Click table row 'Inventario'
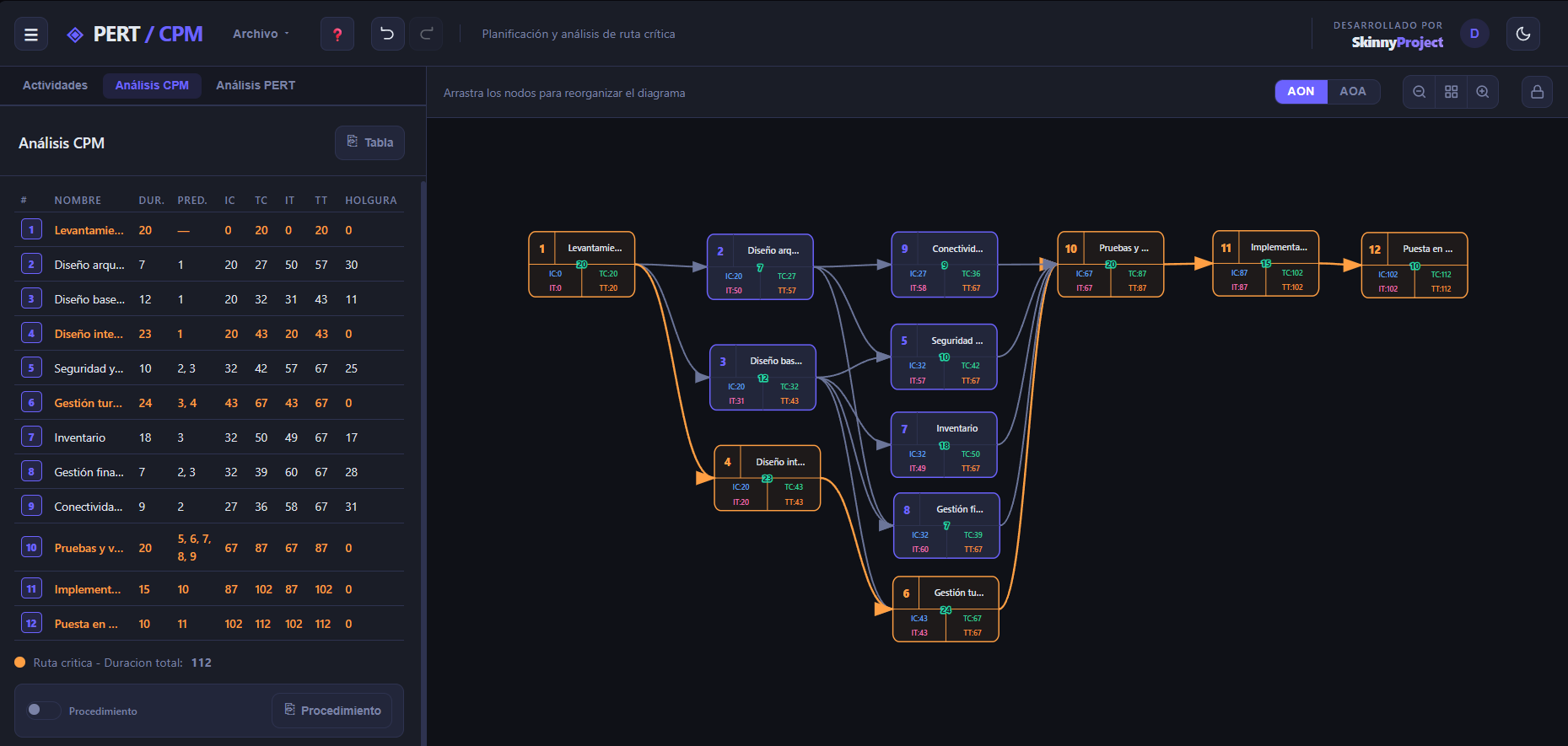 coord(209,437)
